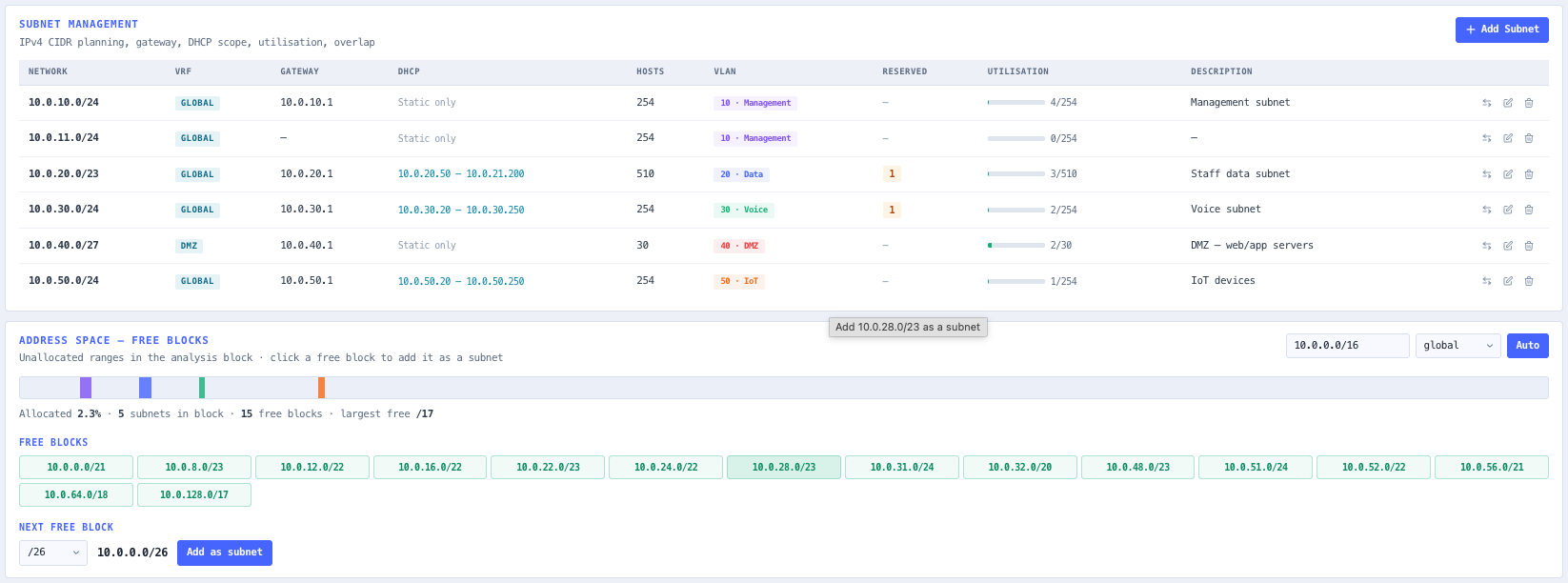Click the swap arrows icon for Voice subnet

point(1486,210)
